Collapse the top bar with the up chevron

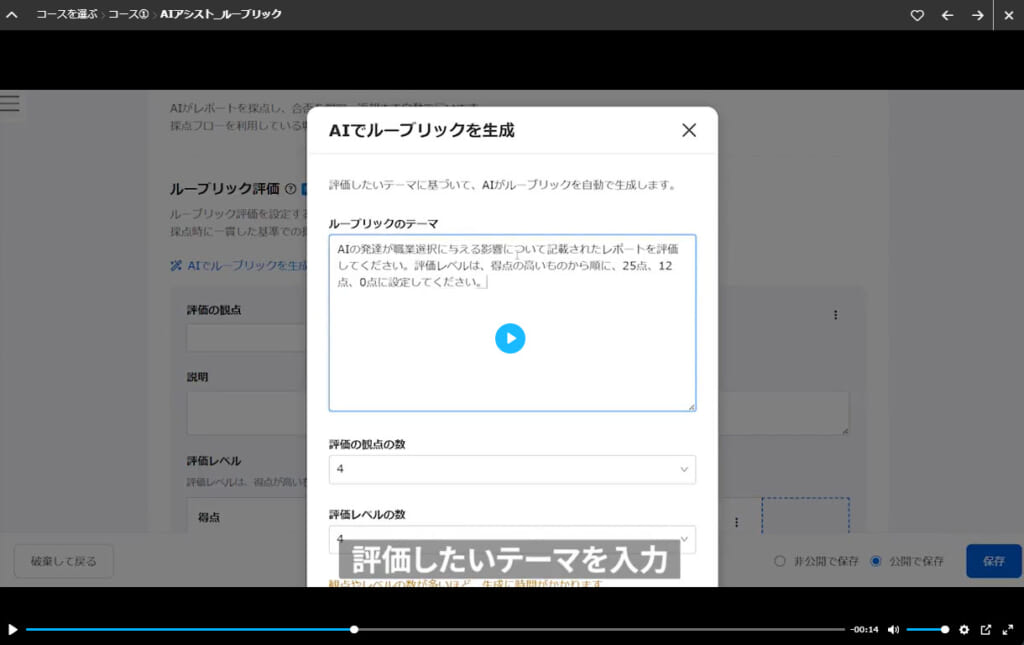(12, 15)
